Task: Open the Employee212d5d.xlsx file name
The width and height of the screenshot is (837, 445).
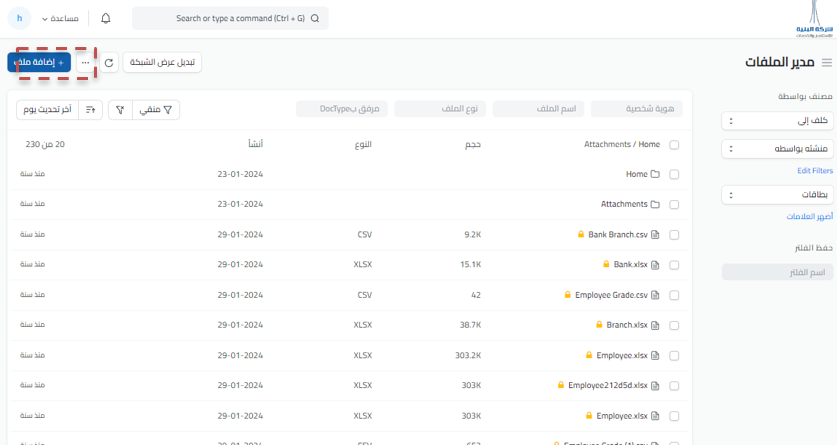Action: click(607, 385)
